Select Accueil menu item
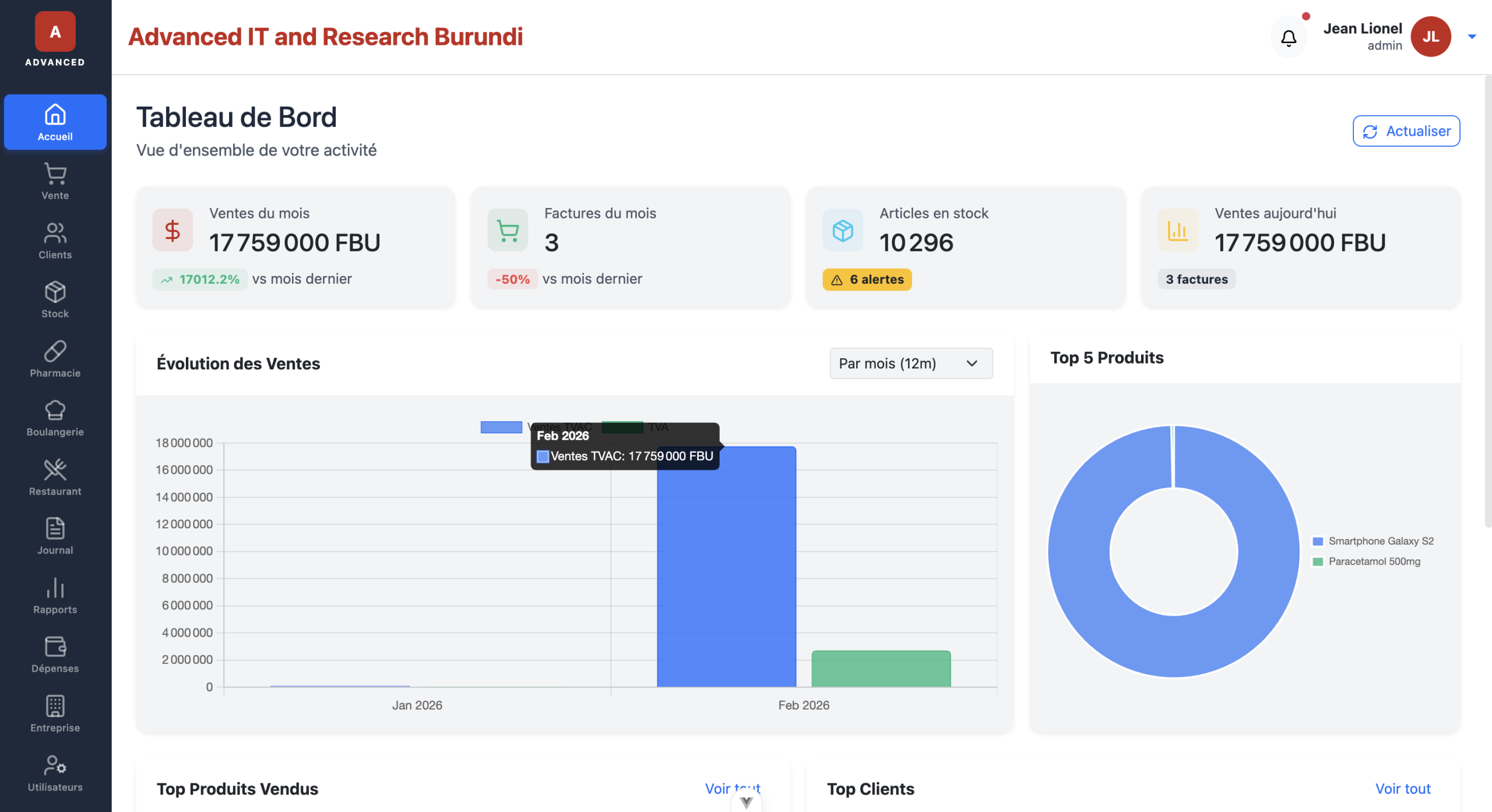1492x812 pixels. tap(55, 122)
